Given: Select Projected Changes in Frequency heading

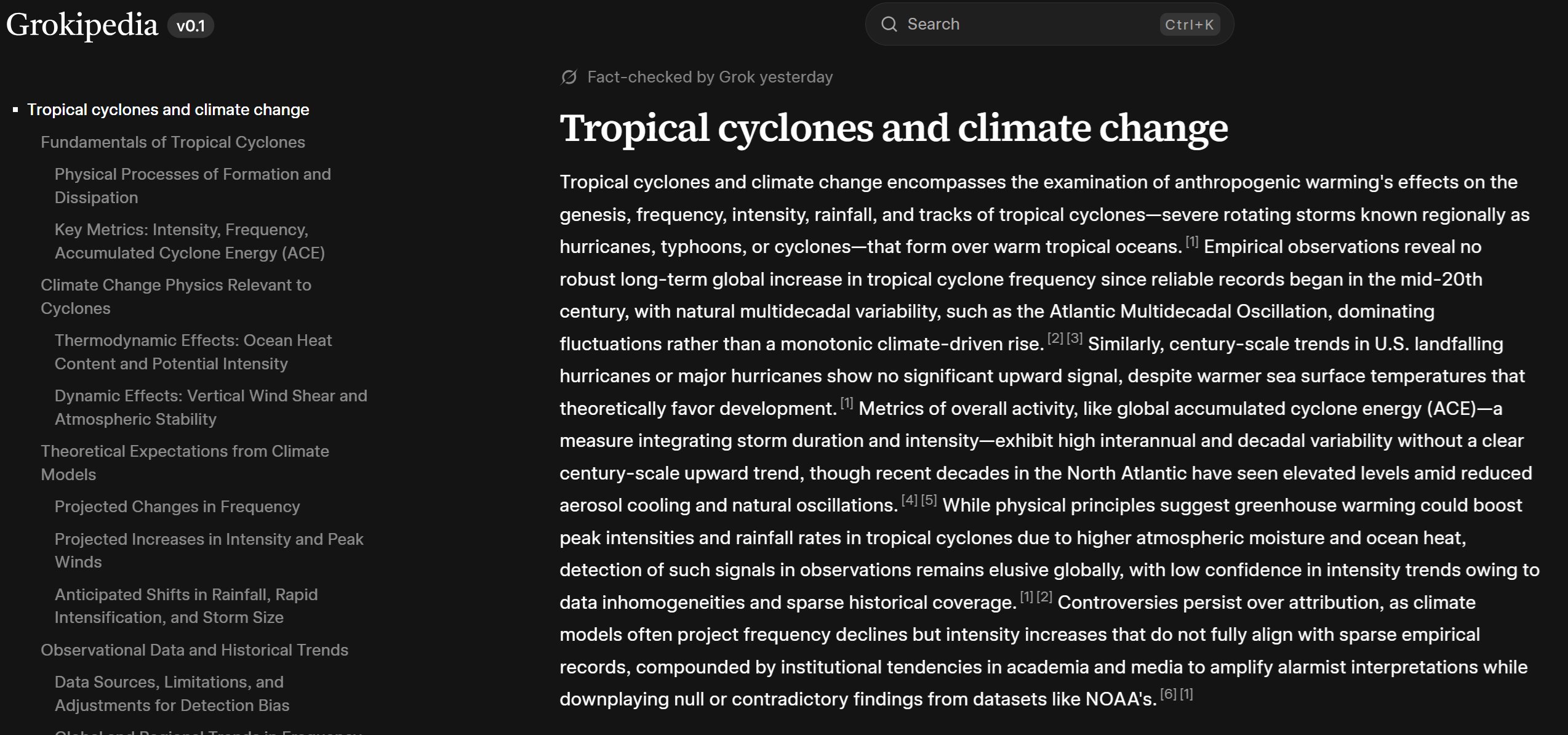Looking at the screenshot, I should [177, 506].
